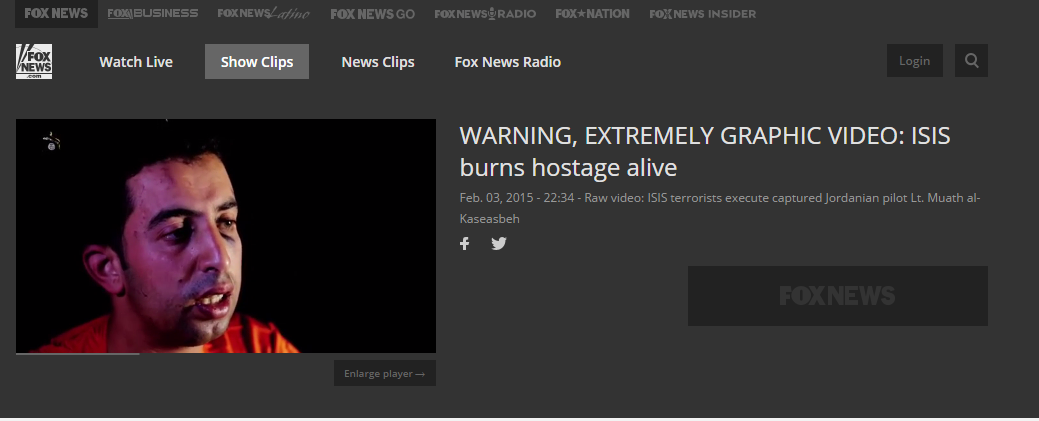Visit Fox News Latino
This screenshot has height=421, width=1039.
264,13
